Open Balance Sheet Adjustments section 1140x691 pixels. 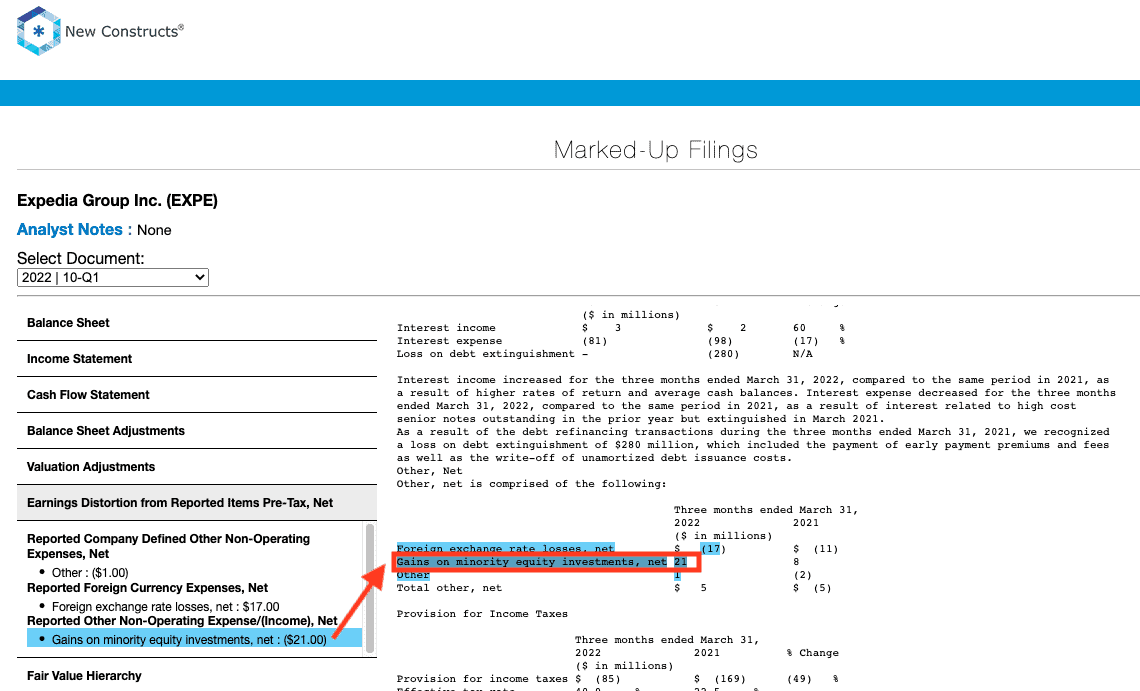point(197,431)
